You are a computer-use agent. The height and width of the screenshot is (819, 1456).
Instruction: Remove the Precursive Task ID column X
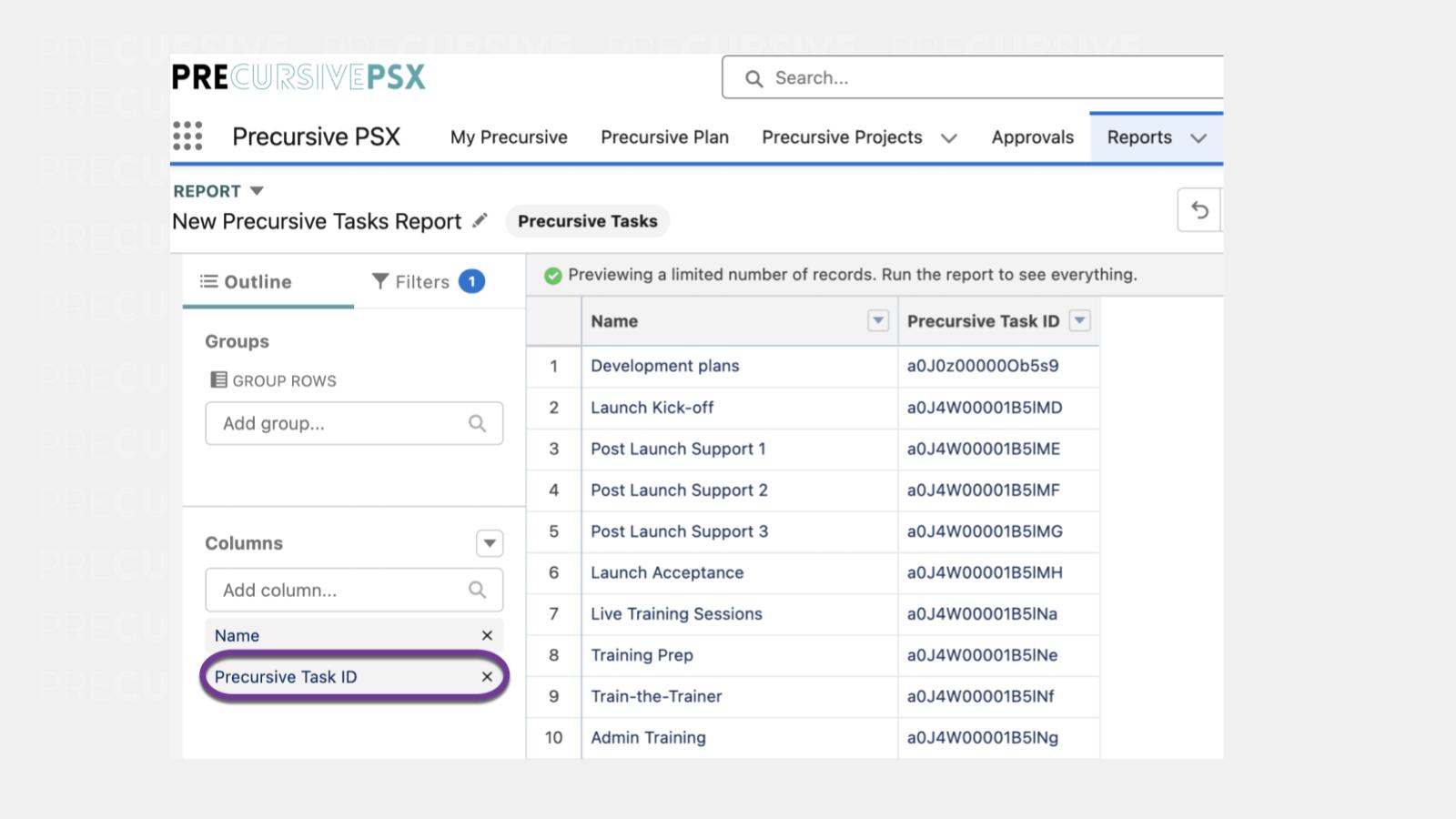click(487, 676)
